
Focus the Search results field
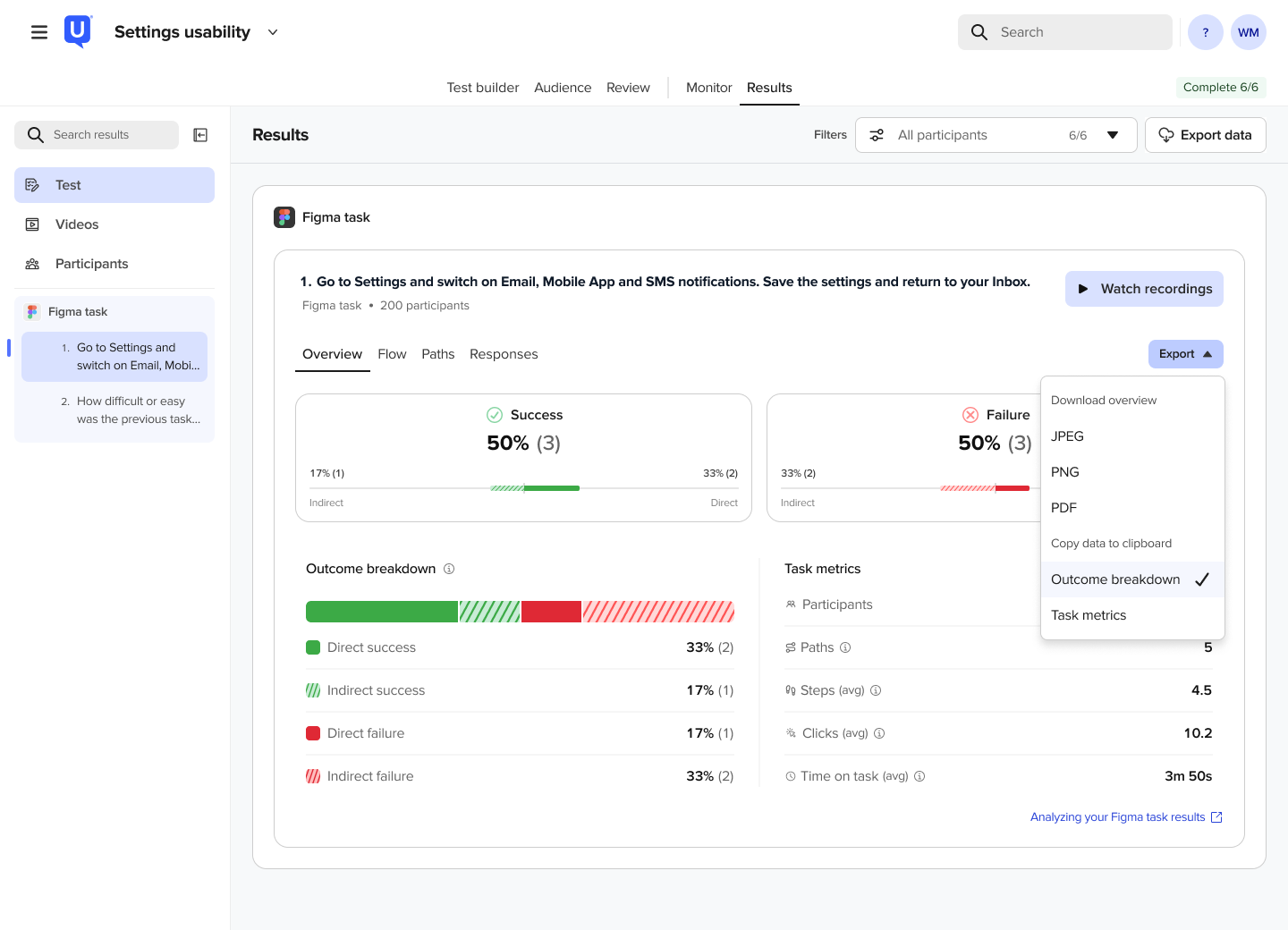97,135
